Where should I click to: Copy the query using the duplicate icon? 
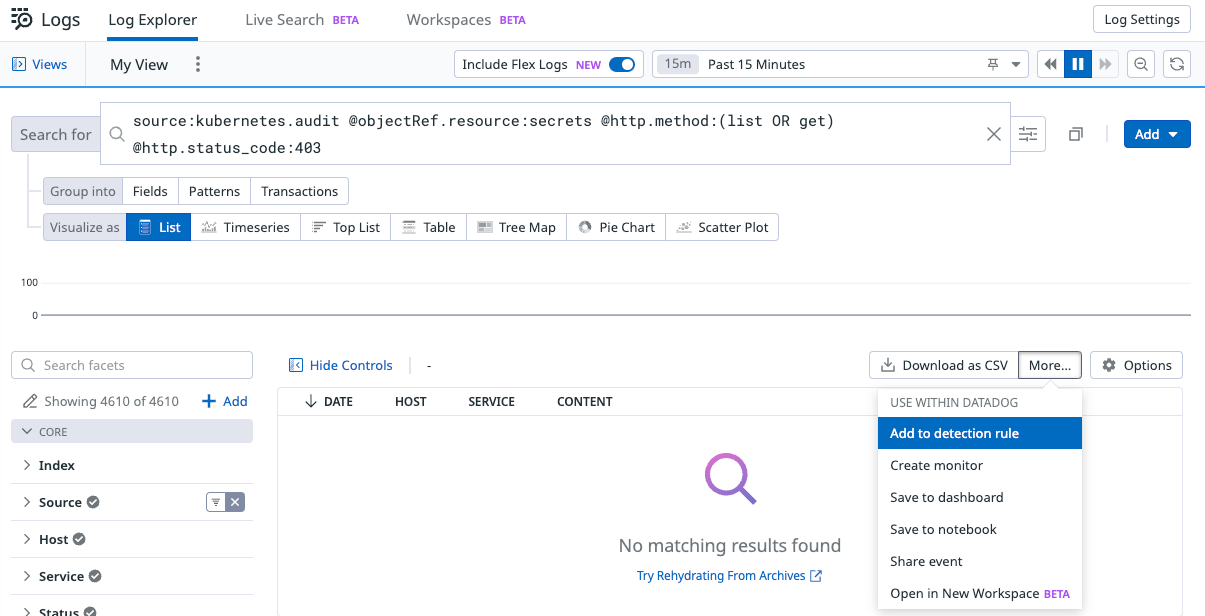point(1075,133)
